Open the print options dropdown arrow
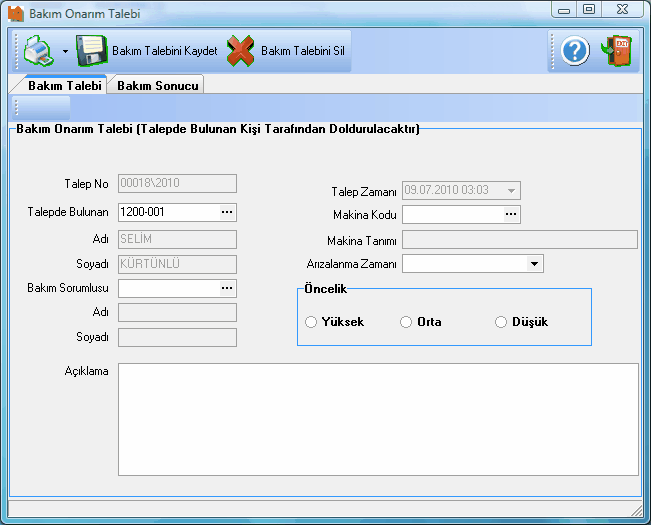The height and width of the screenshot is (525, 651). click(x=65, y=51)
